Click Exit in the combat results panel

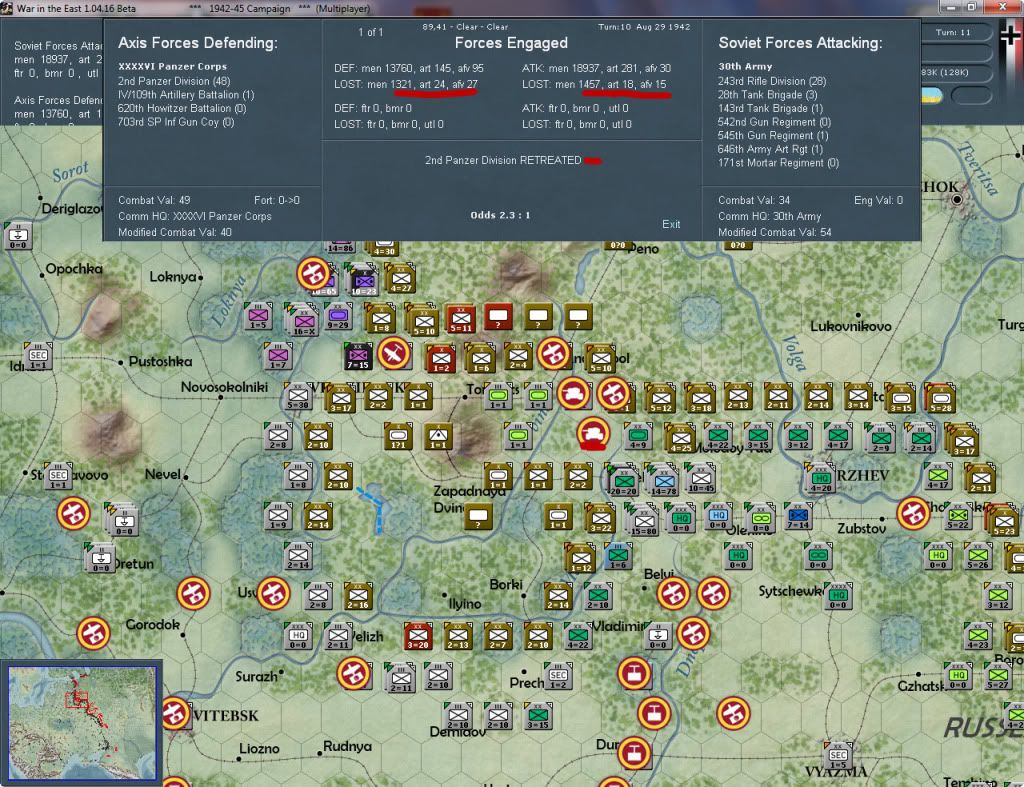[671, 224]
